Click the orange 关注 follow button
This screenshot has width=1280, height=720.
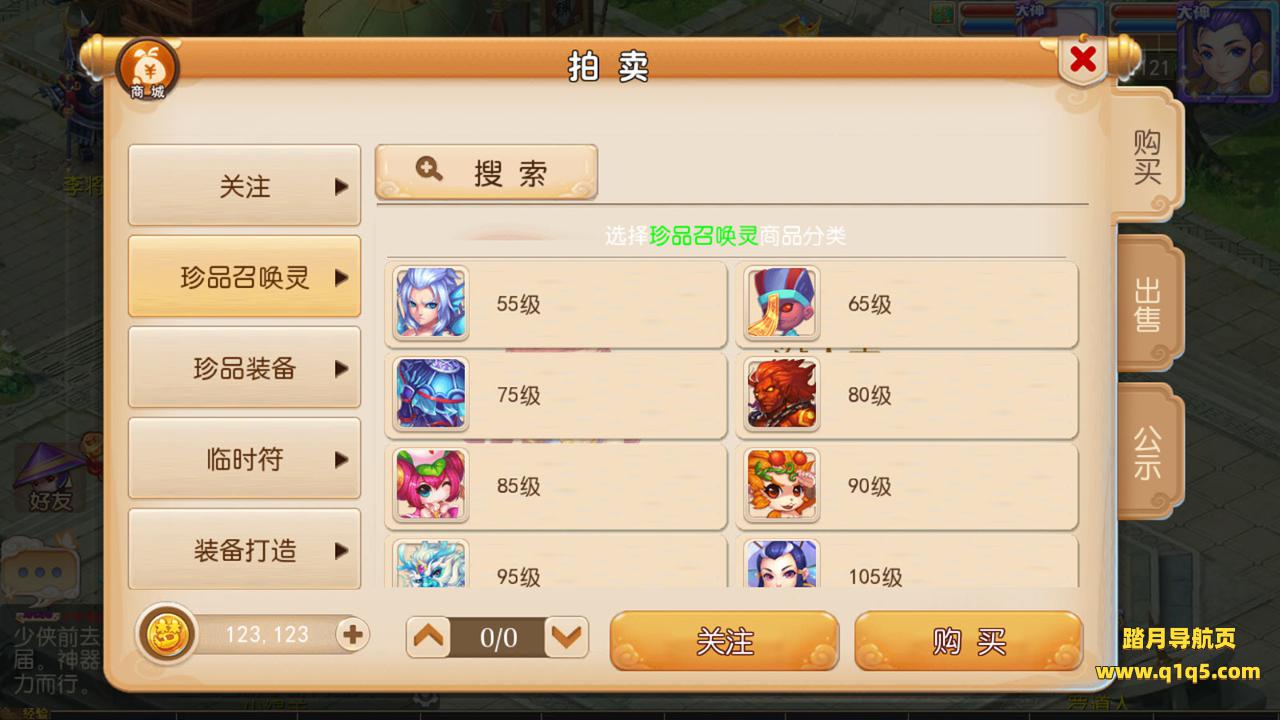click(x=724, y=641)
